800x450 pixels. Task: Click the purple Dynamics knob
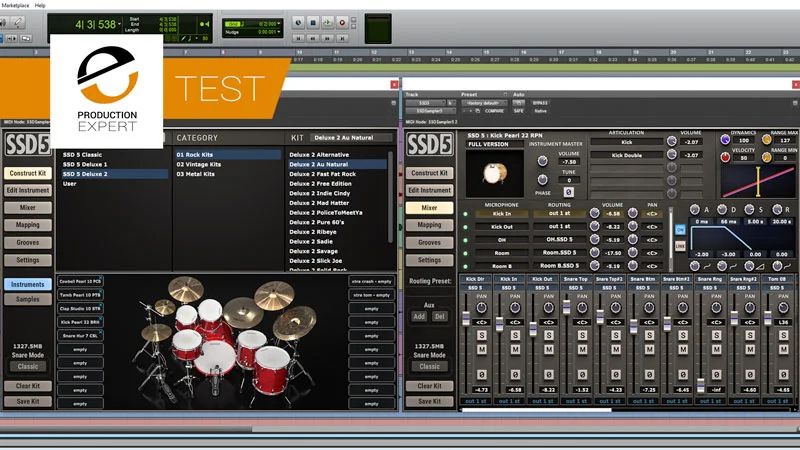coord(725,139)
